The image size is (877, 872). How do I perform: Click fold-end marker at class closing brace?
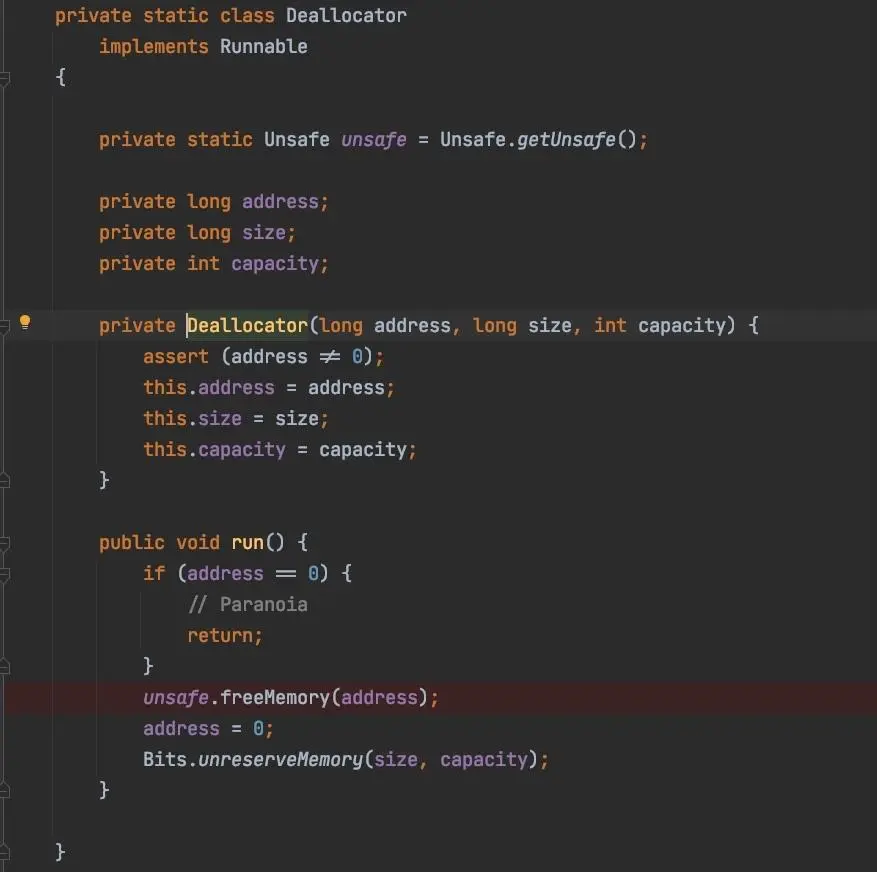click(4, 852)
